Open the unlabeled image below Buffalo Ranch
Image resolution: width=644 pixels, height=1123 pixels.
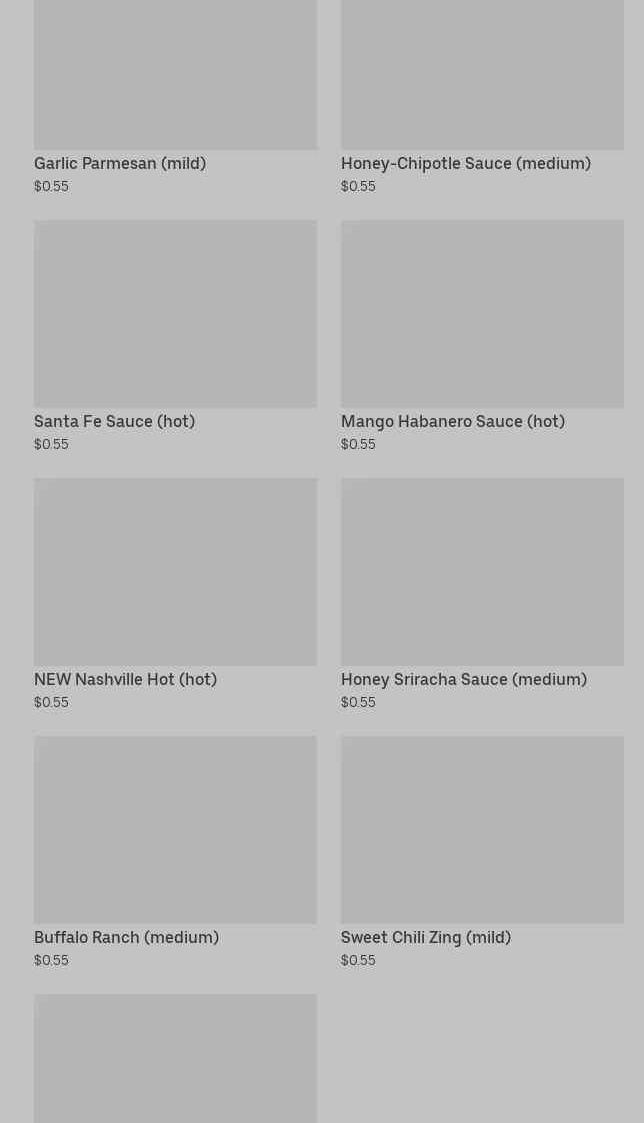click(176, 1058)
